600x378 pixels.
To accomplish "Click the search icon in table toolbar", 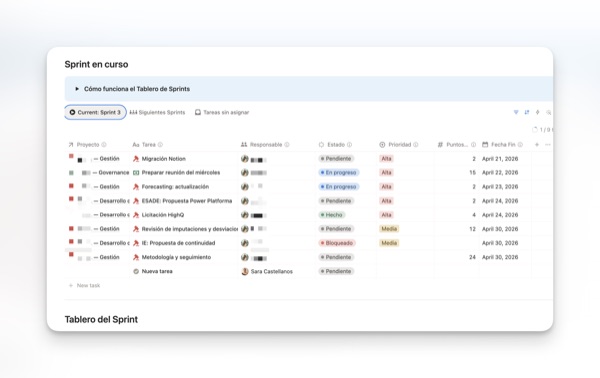I will 548,112.
